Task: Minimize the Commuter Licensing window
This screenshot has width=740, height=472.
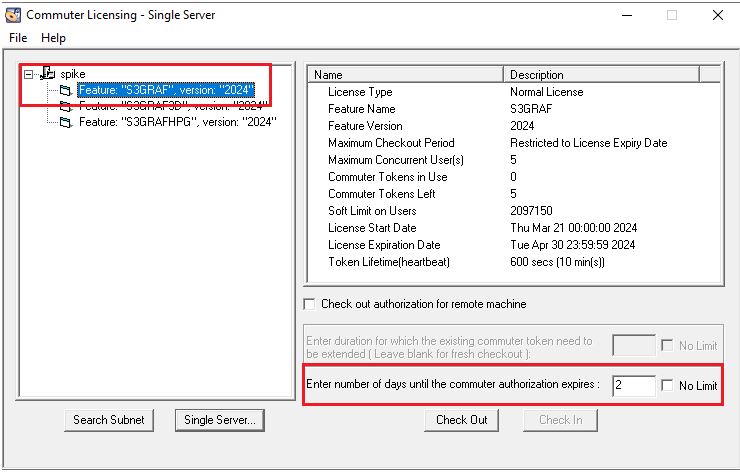Action: point(627,15)
